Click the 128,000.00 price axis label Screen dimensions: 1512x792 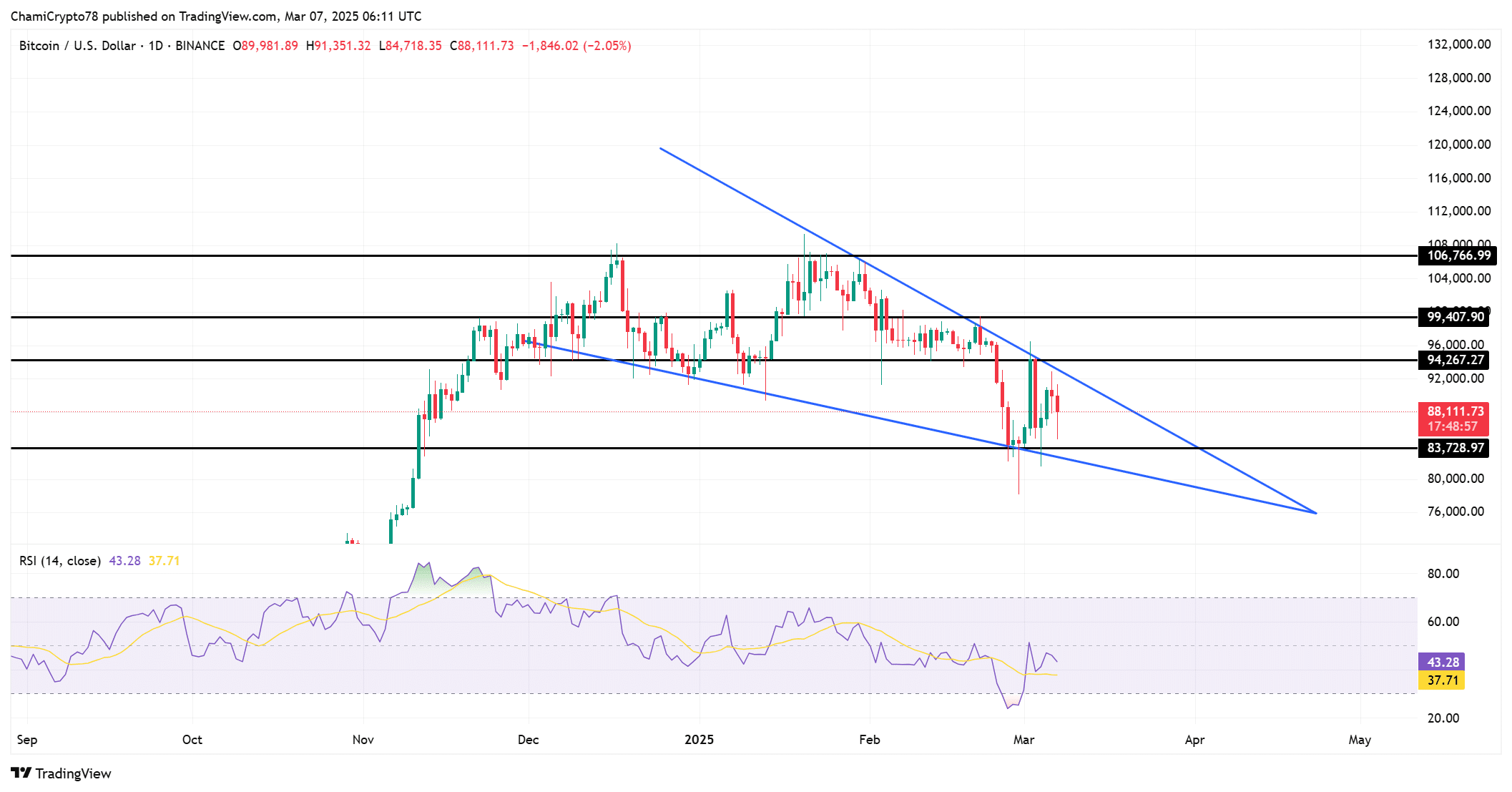(x=1459, y=78)
